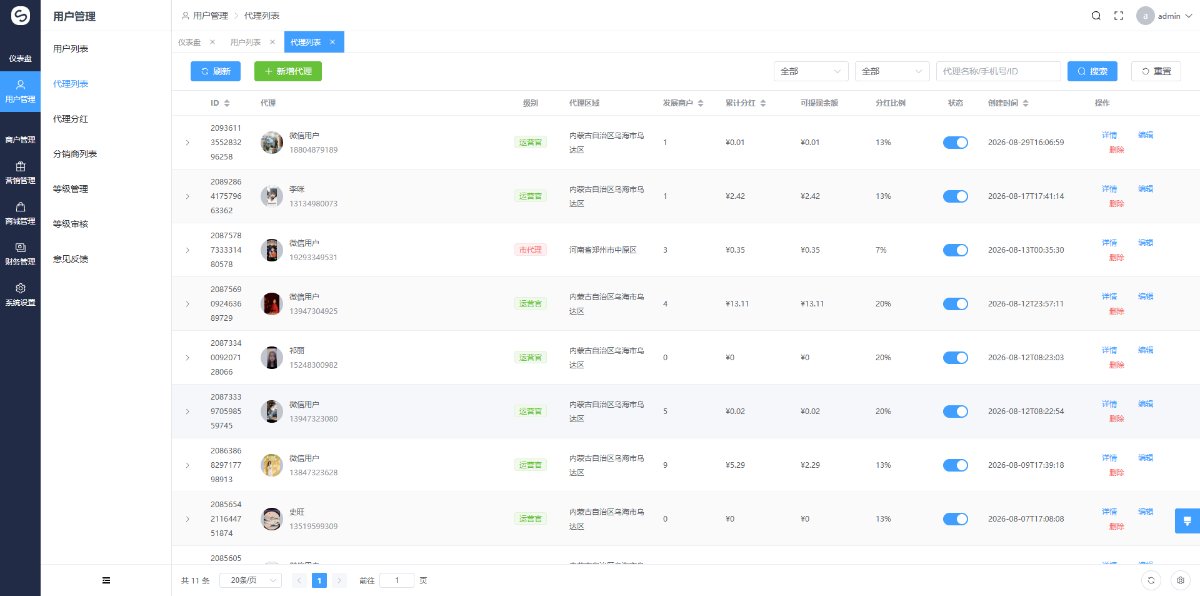
Task: Focus the 代理名称/手机号/ID search field
Action: point(999,71)
